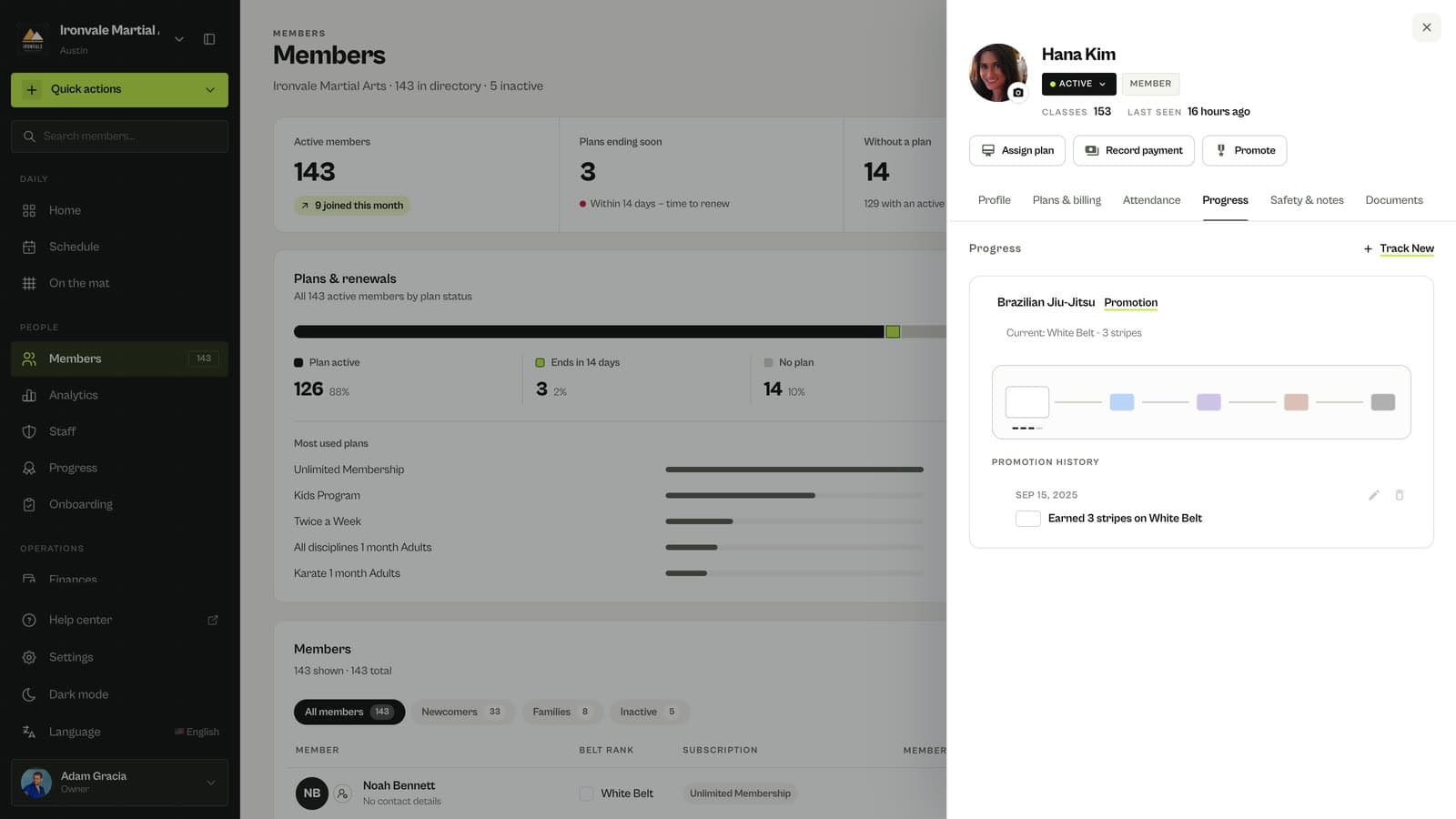Change Hana Kim's profile photo camera icon
The height and width of the screenshot is (819, 1456).
pyautogui.click(x=1017, y=92)
